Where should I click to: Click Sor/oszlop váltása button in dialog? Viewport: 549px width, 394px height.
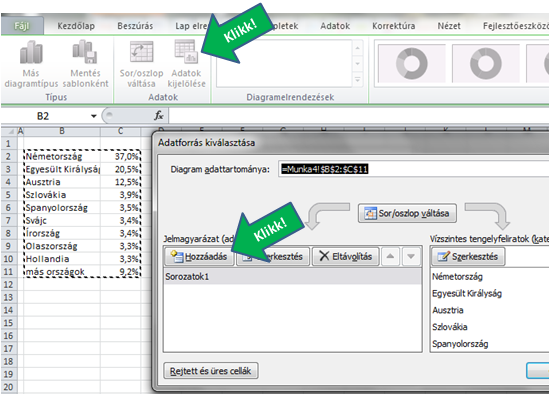click(x=407, y=213)
